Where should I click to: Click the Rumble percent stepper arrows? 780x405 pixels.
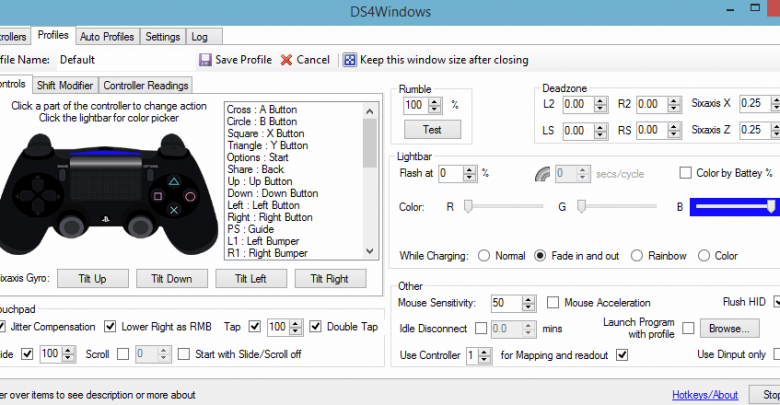[x=435, y=105]
